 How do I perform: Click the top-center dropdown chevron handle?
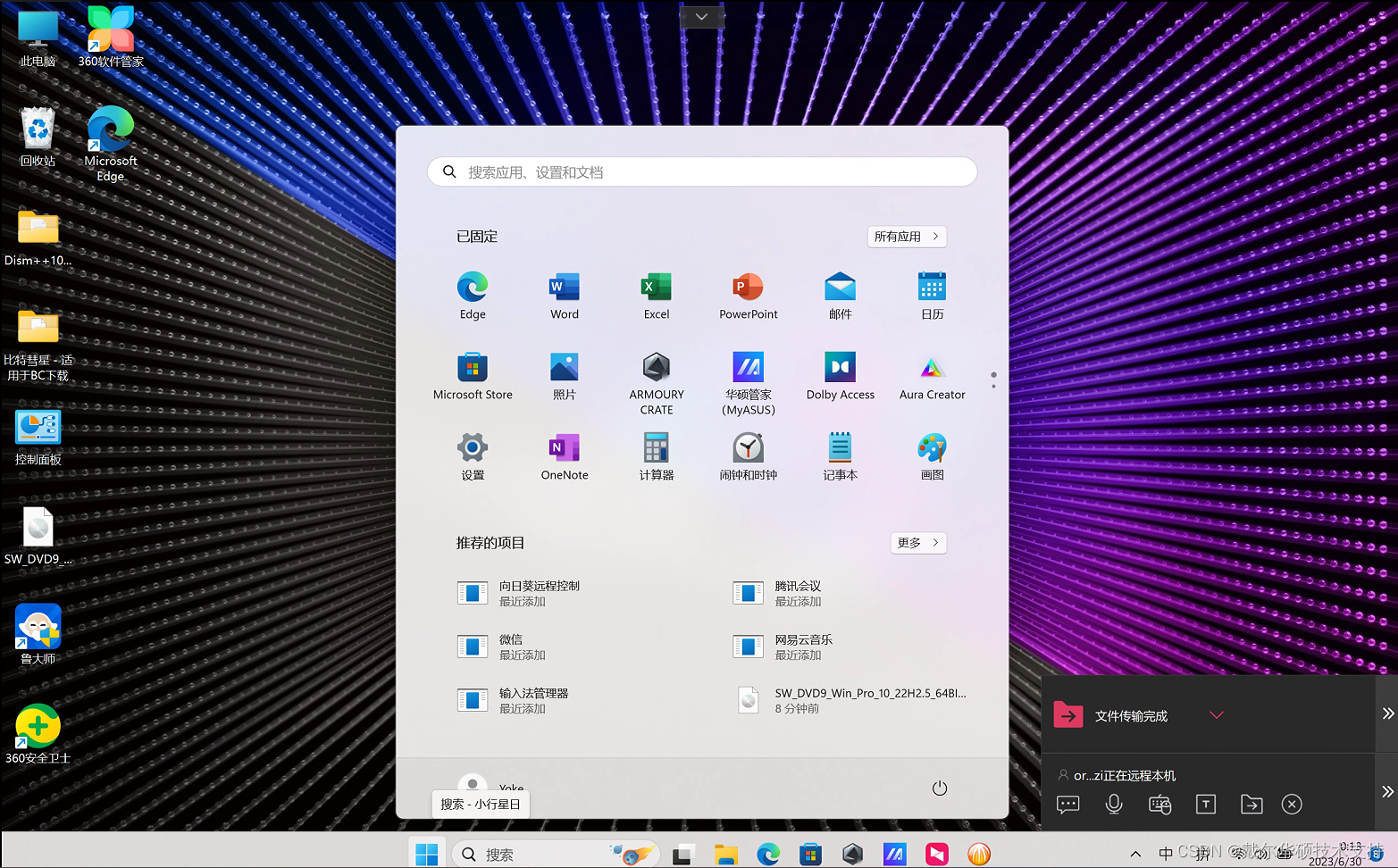coord(701,16)
